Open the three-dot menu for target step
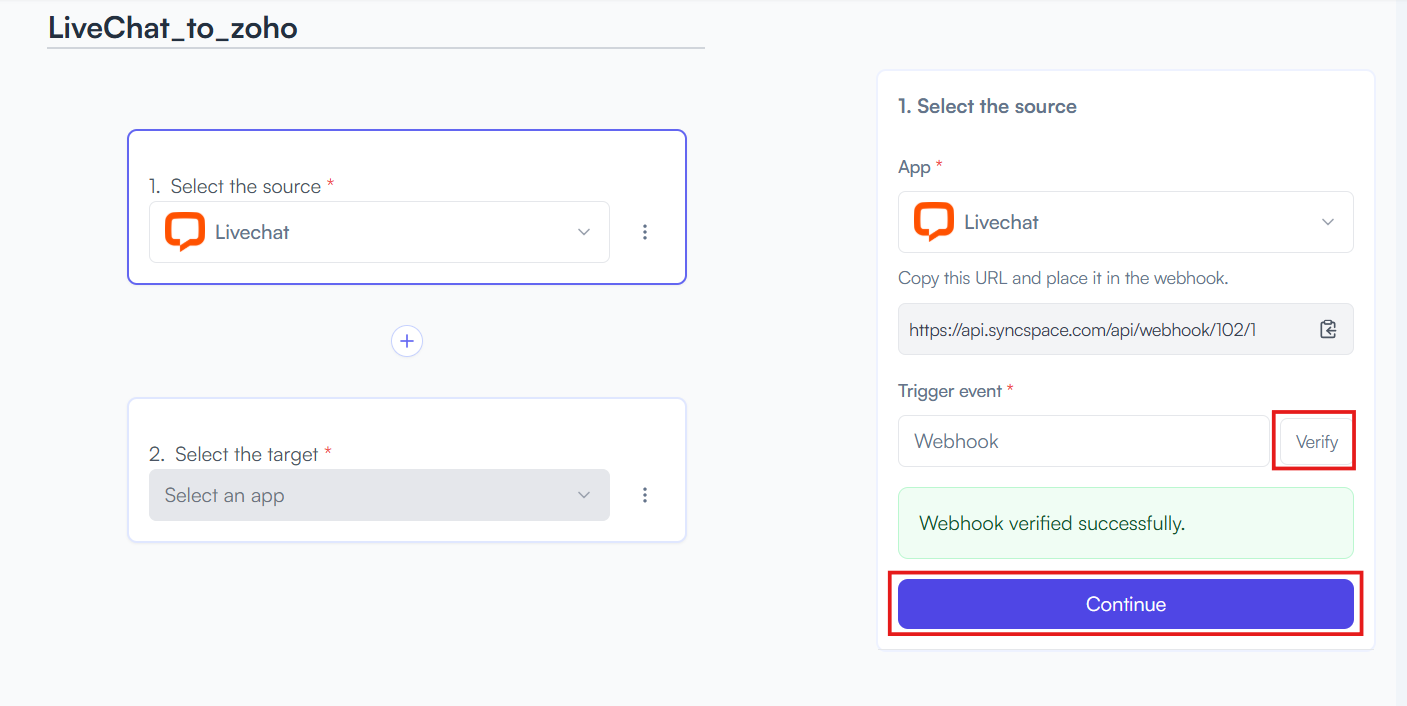 [x=645, y=495]
